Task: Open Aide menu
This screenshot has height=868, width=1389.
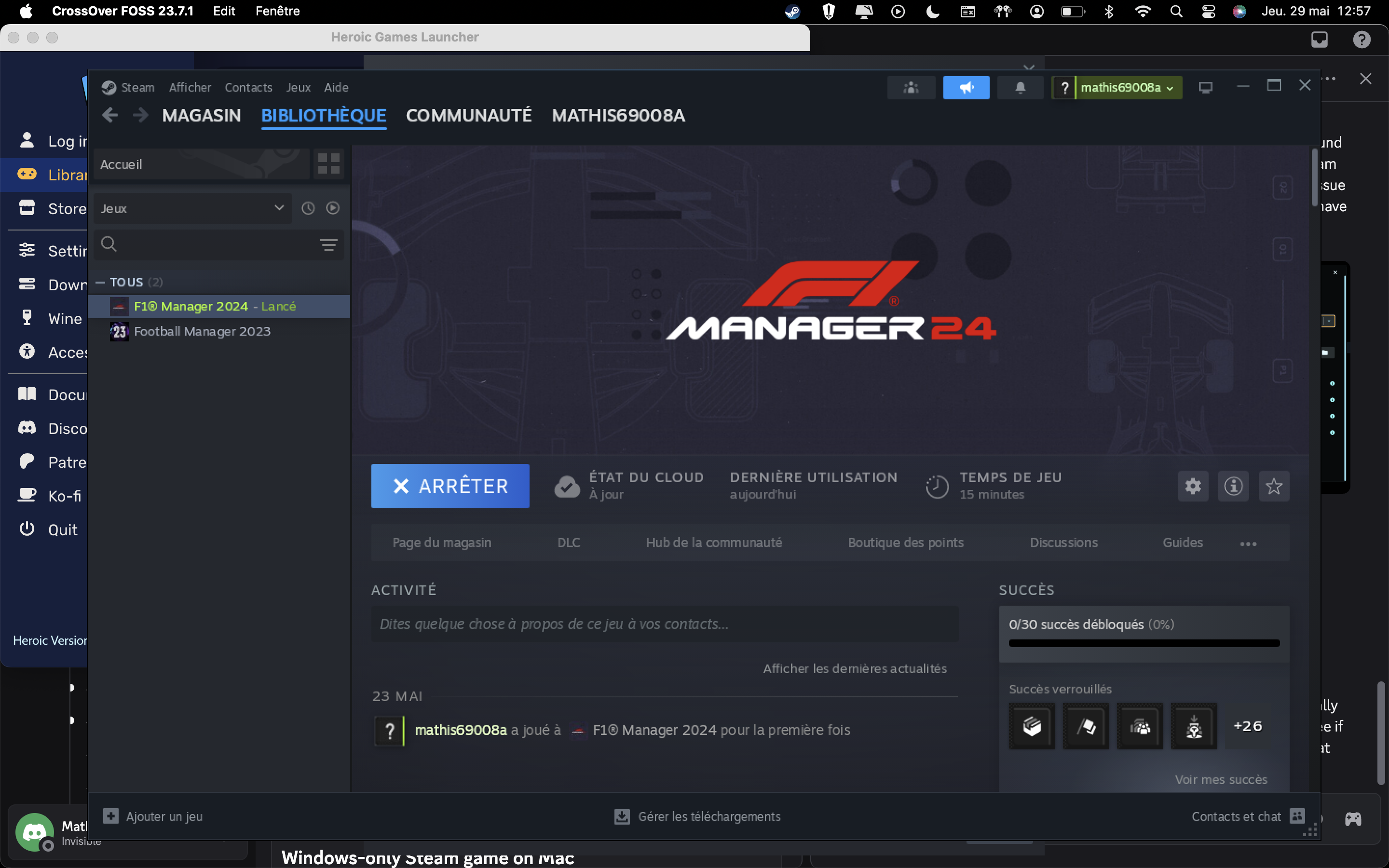Action: (336, 87)
